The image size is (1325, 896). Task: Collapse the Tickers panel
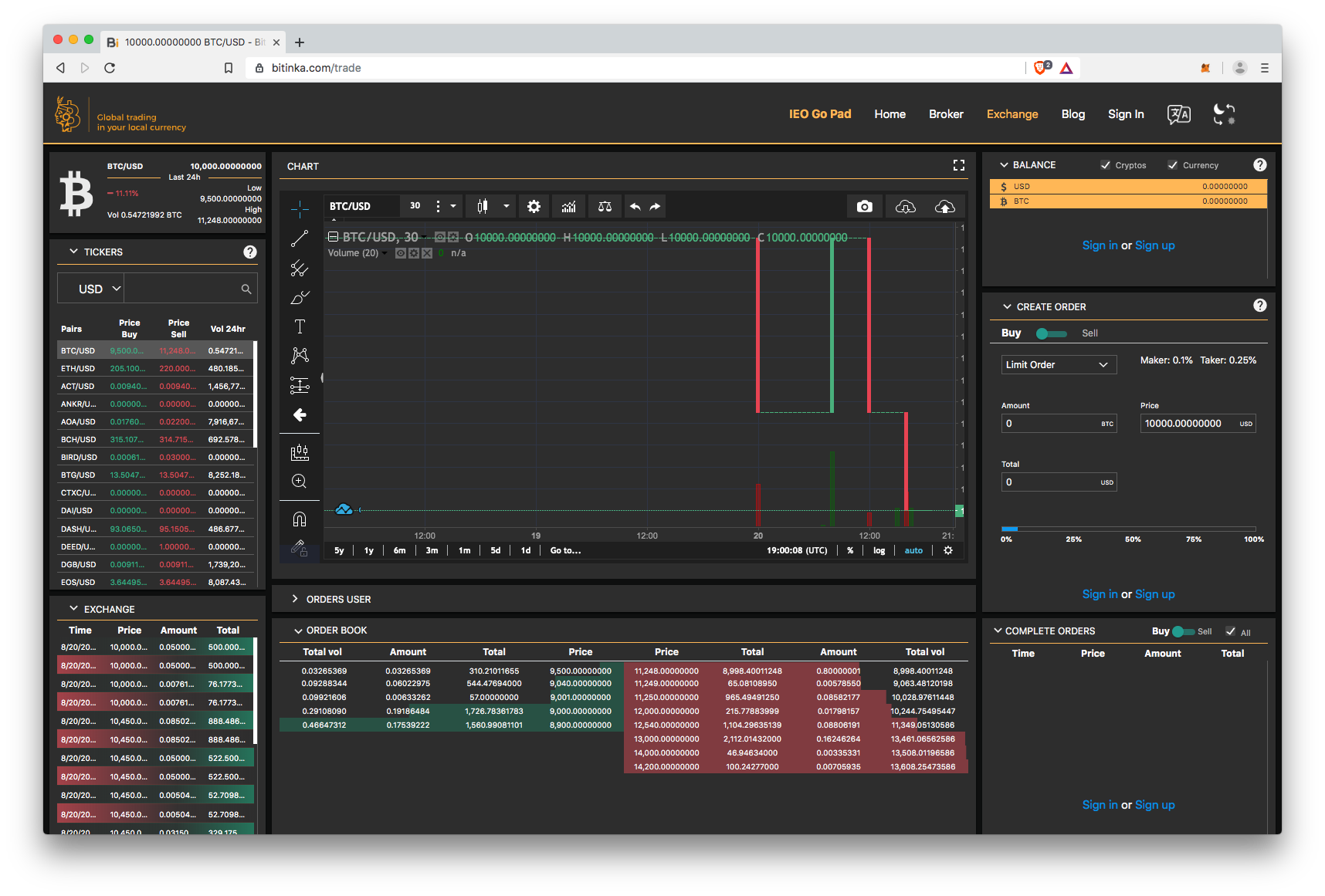click(x=74, y=252)
